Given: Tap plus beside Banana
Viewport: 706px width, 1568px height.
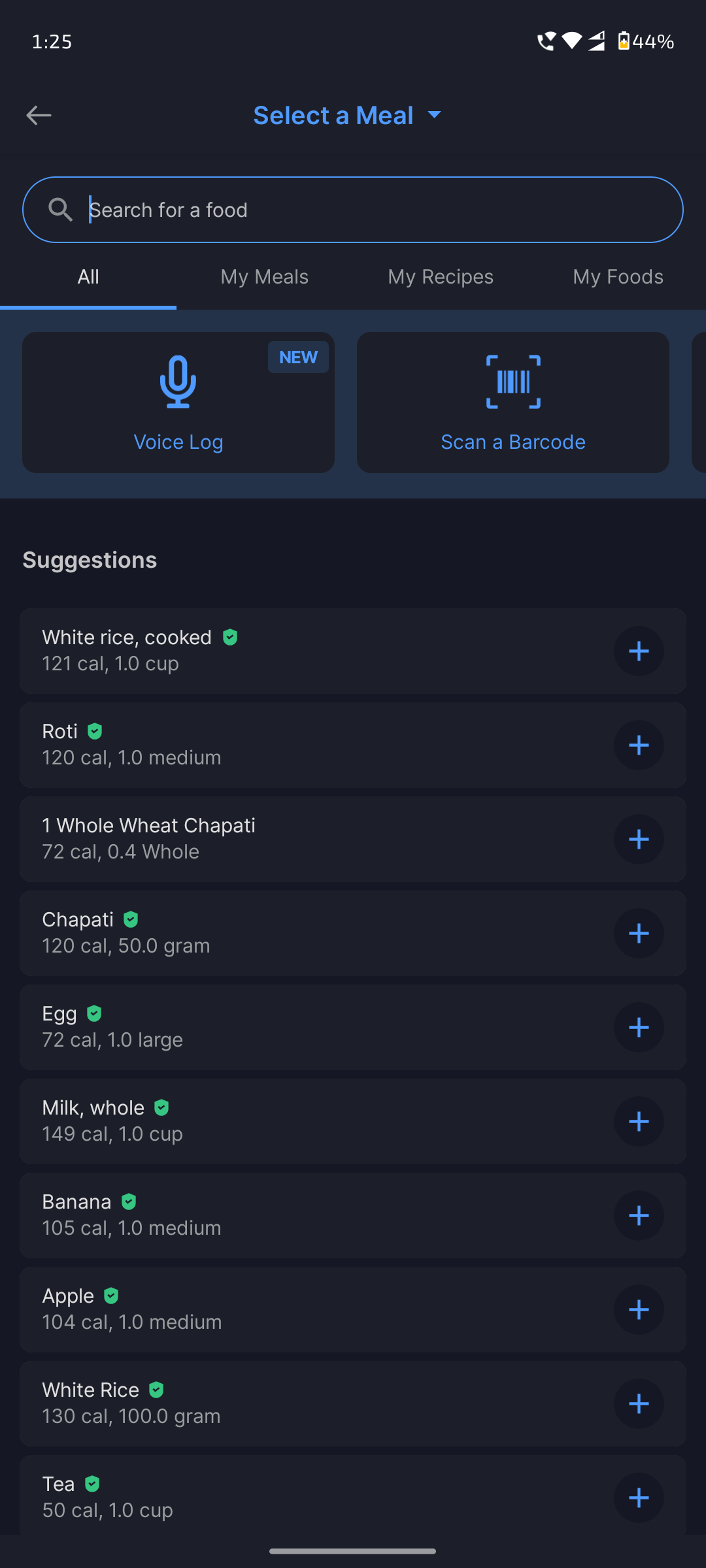Looking at the screenshot, I should click(639, 1216).
